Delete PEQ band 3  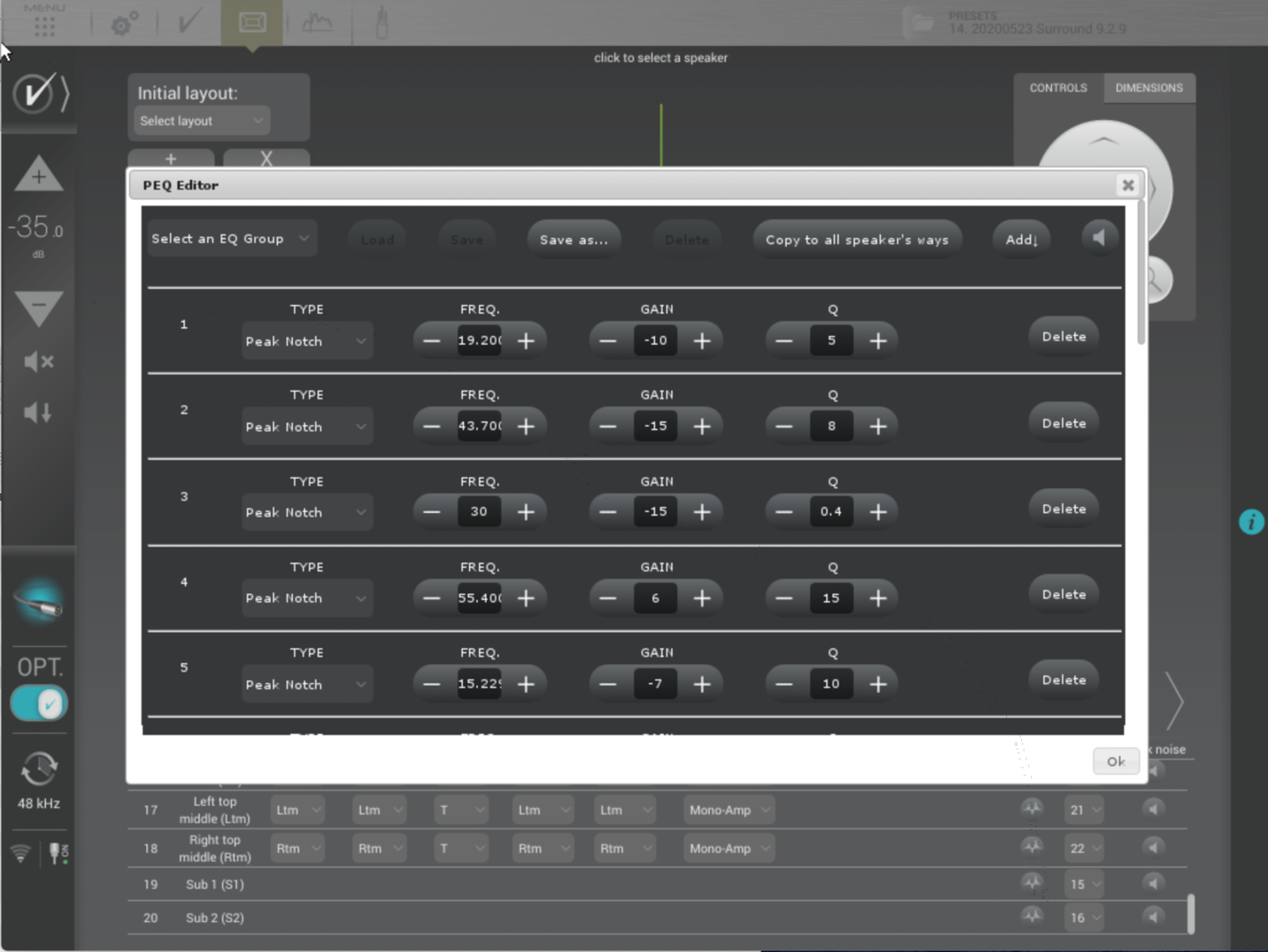(x=1064, y=509)
